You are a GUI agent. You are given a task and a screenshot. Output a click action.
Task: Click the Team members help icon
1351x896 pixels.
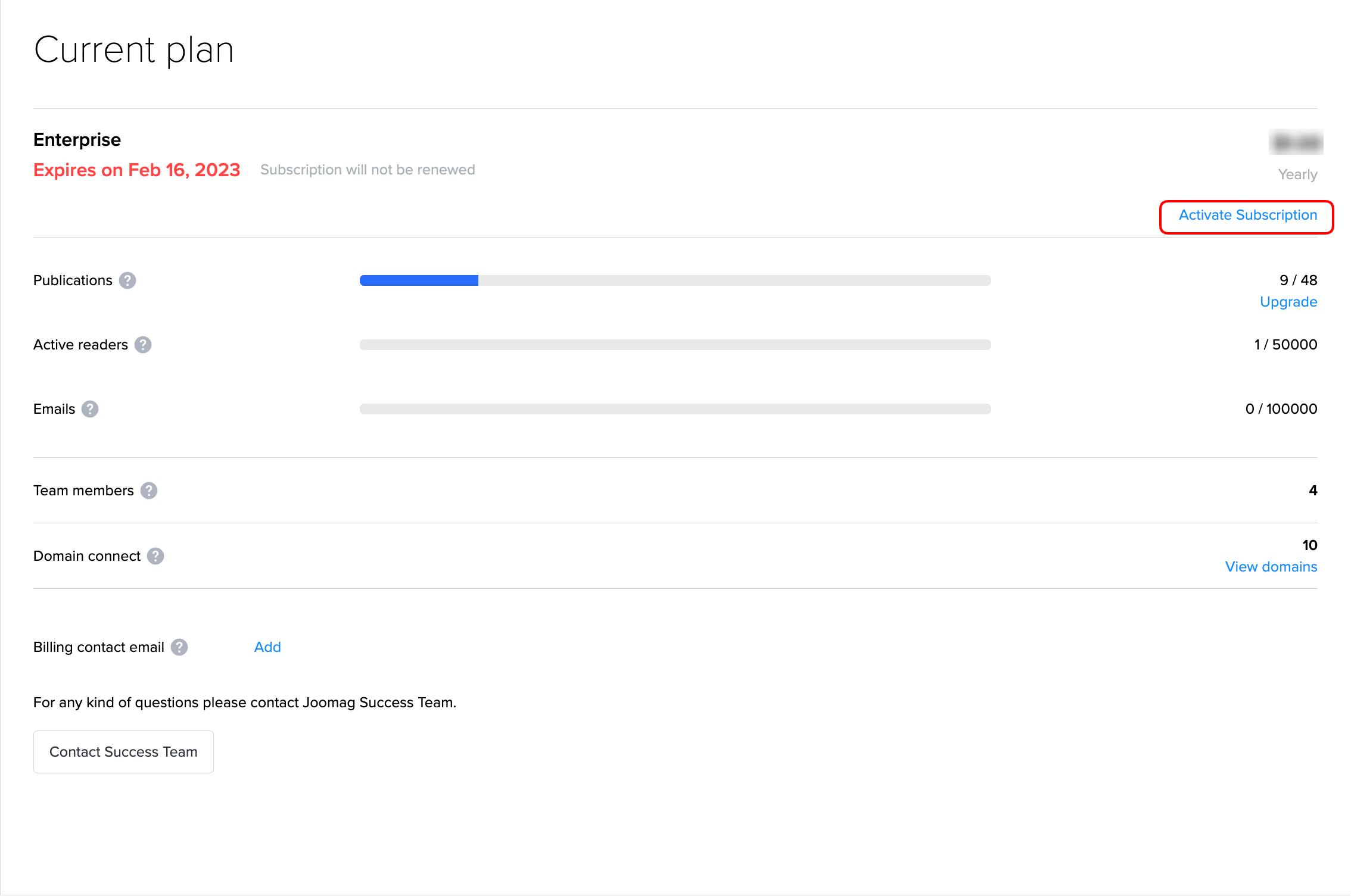click(x=149, y=491)
